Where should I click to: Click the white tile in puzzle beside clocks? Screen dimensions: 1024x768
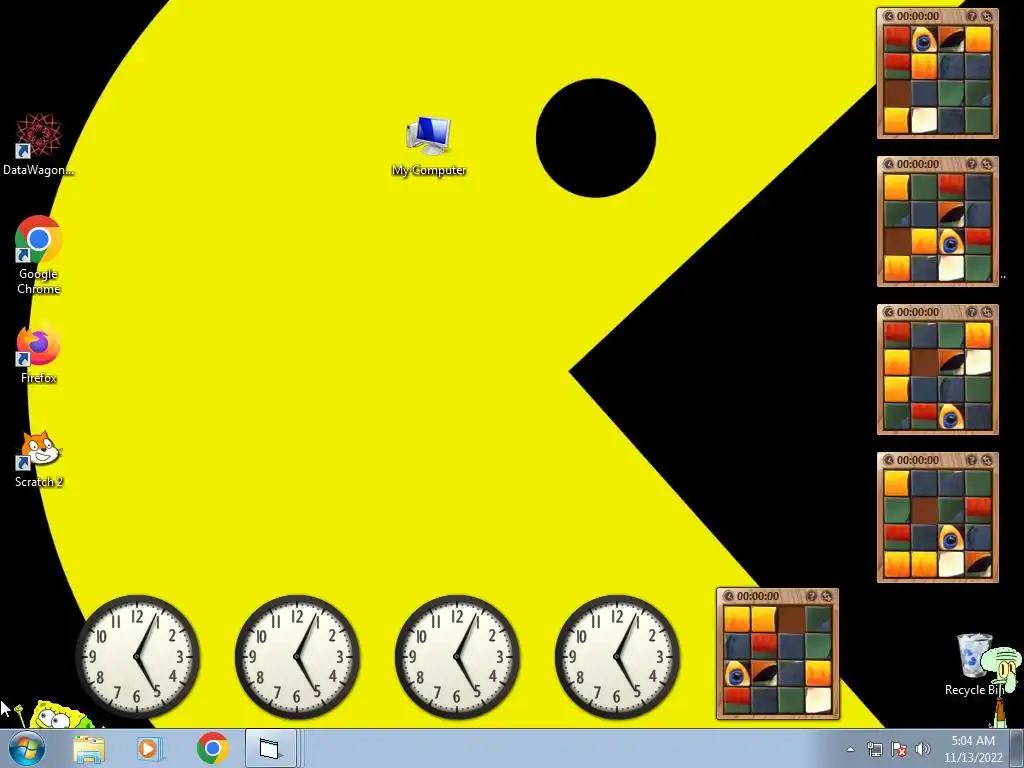coord(818,701)
